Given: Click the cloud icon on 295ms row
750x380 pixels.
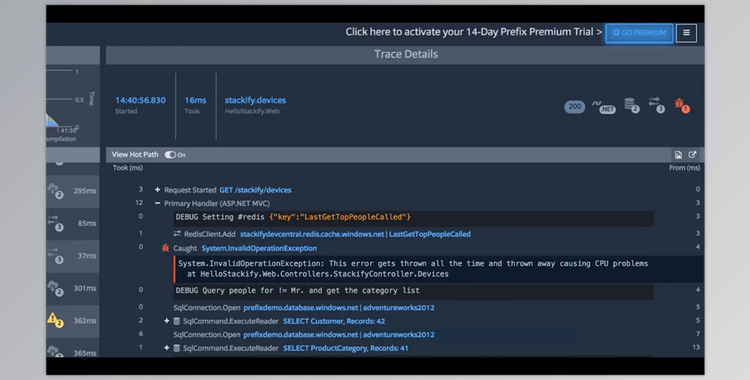Looking at the screenshot, I should (55, 190).
